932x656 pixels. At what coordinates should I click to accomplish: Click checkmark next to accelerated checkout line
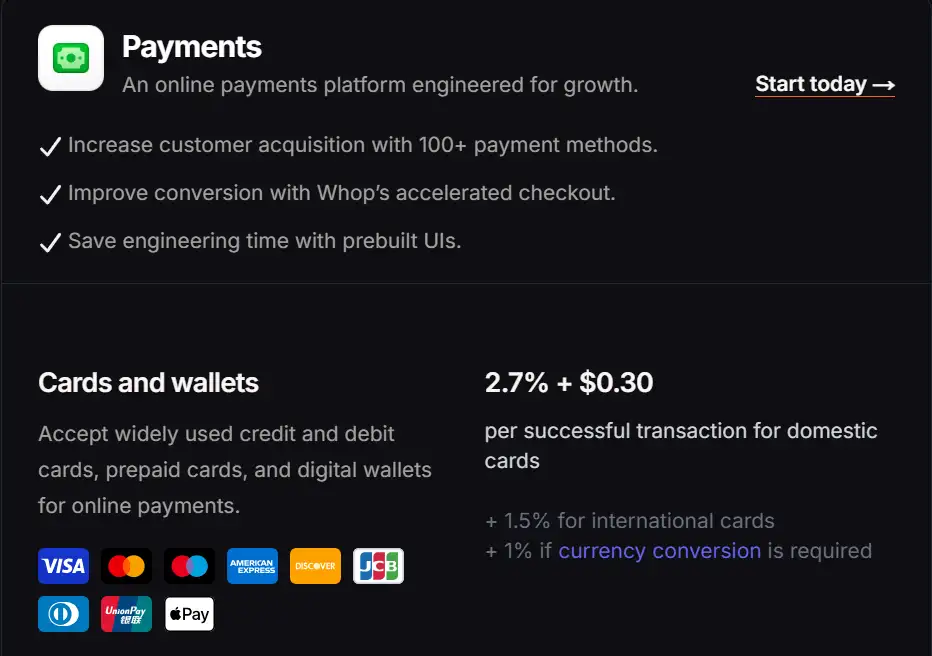click(x=50, y=195)
